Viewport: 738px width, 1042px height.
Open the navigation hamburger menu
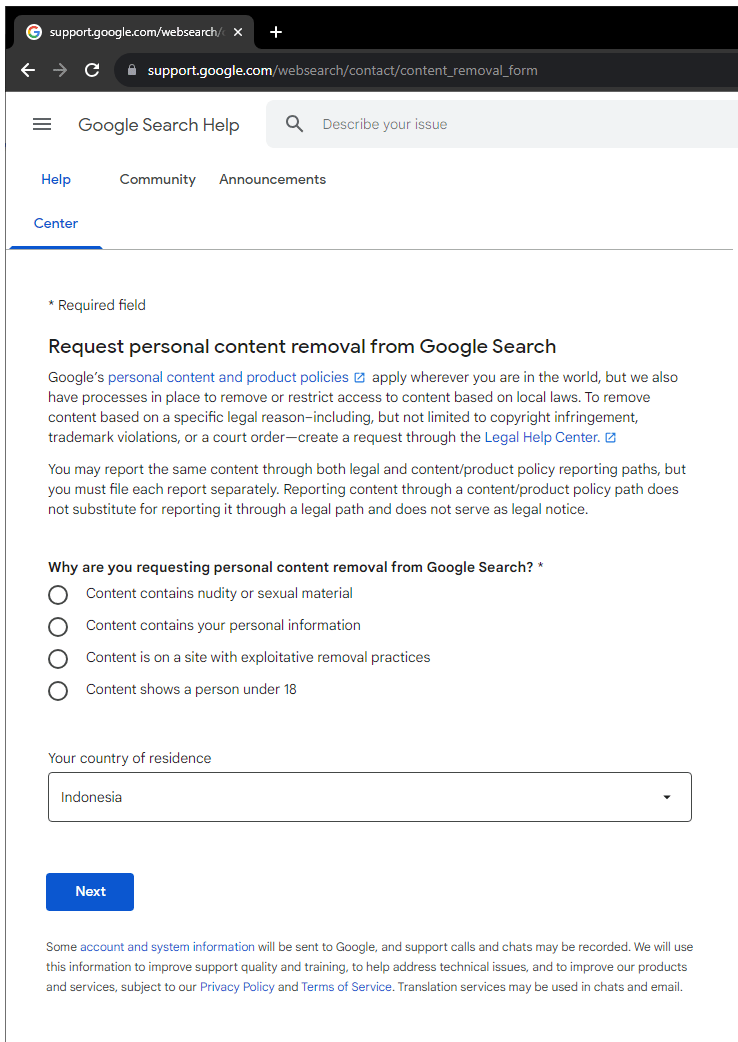(41, 124)
